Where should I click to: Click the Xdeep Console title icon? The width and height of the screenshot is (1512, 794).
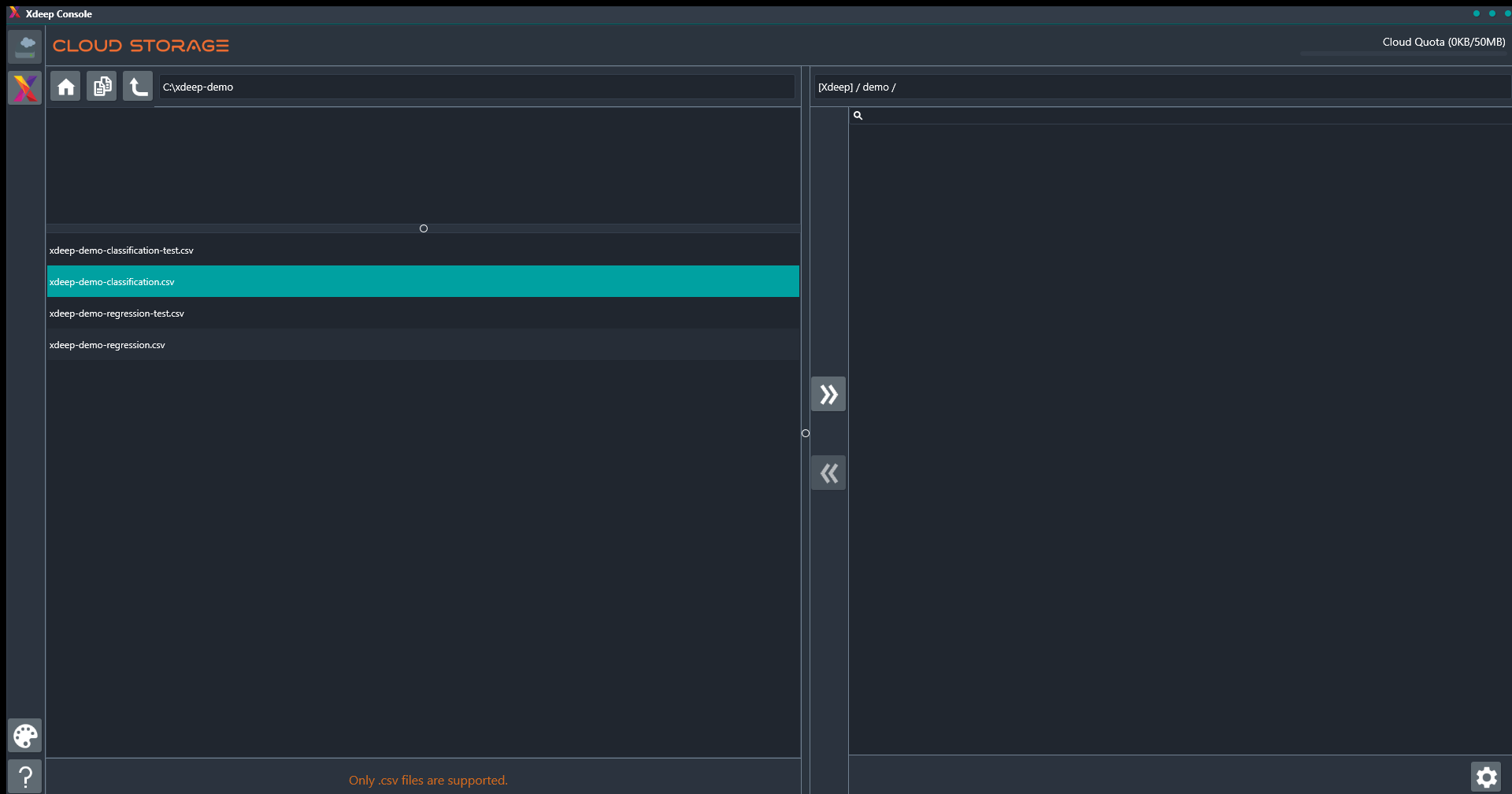coord(14,13)
